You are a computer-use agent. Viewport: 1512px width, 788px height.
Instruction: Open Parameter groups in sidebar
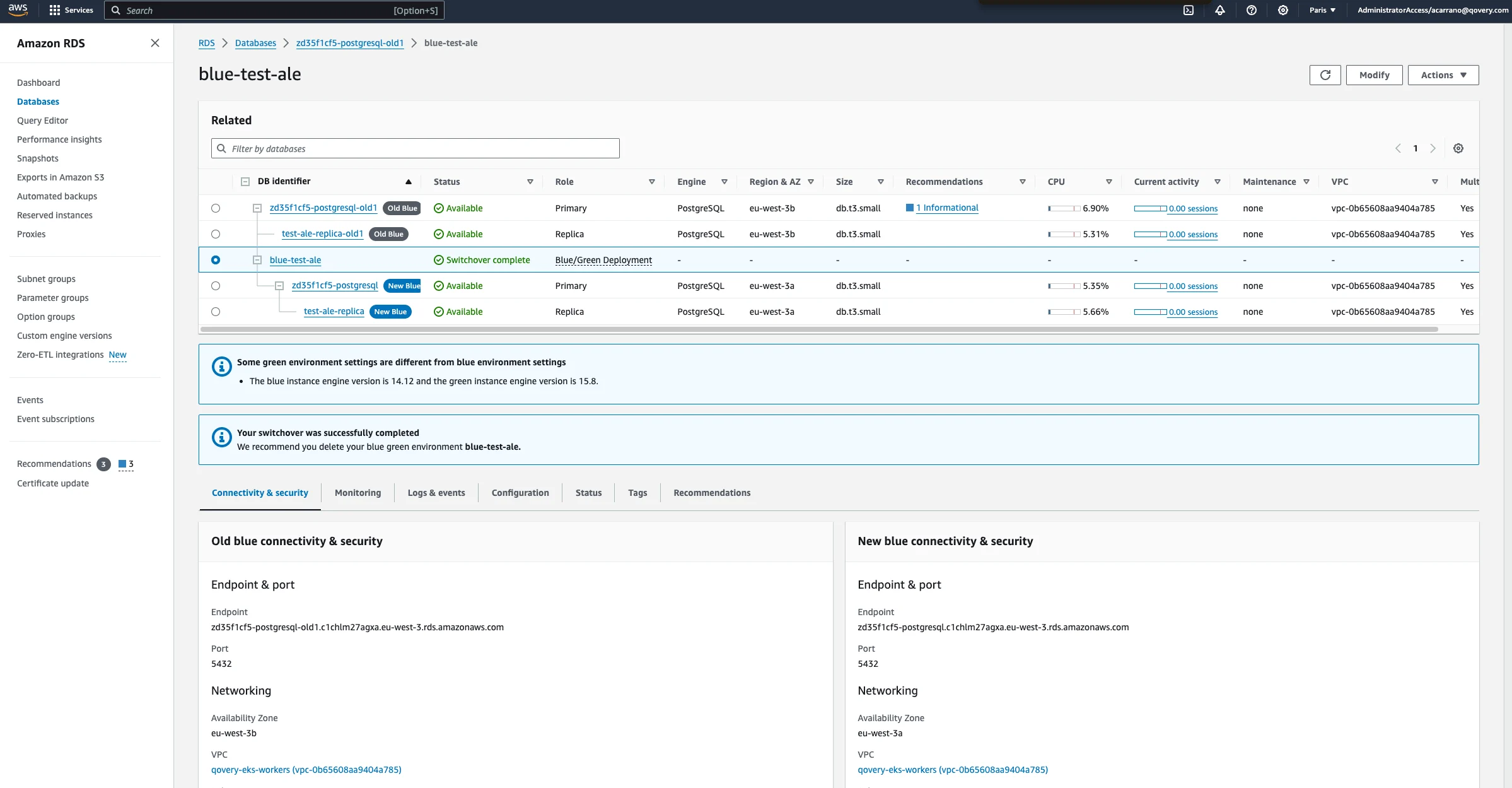[53, 298]
